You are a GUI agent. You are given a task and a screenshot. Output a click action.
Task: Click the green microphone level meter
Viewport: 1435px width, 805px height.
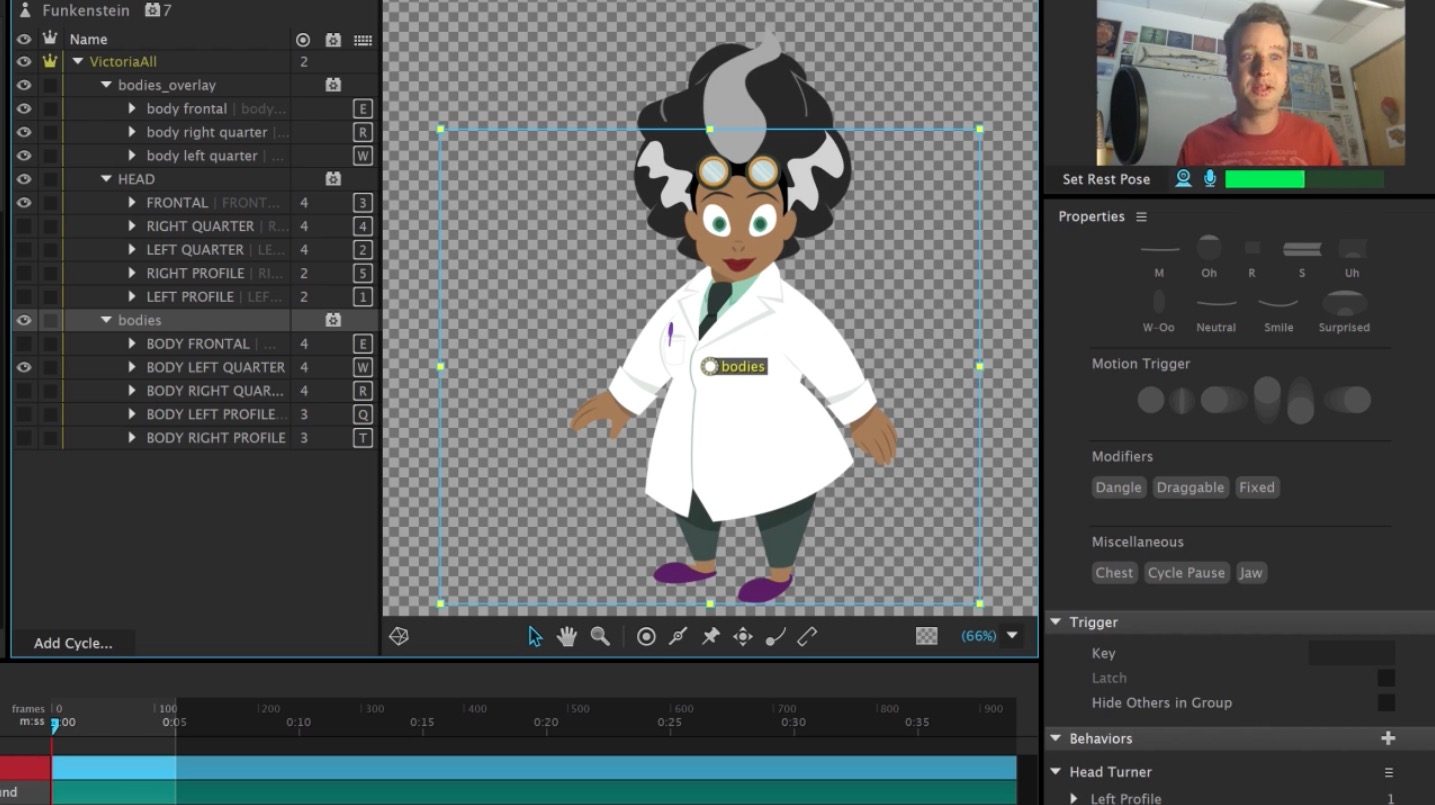click(1304, 179)
